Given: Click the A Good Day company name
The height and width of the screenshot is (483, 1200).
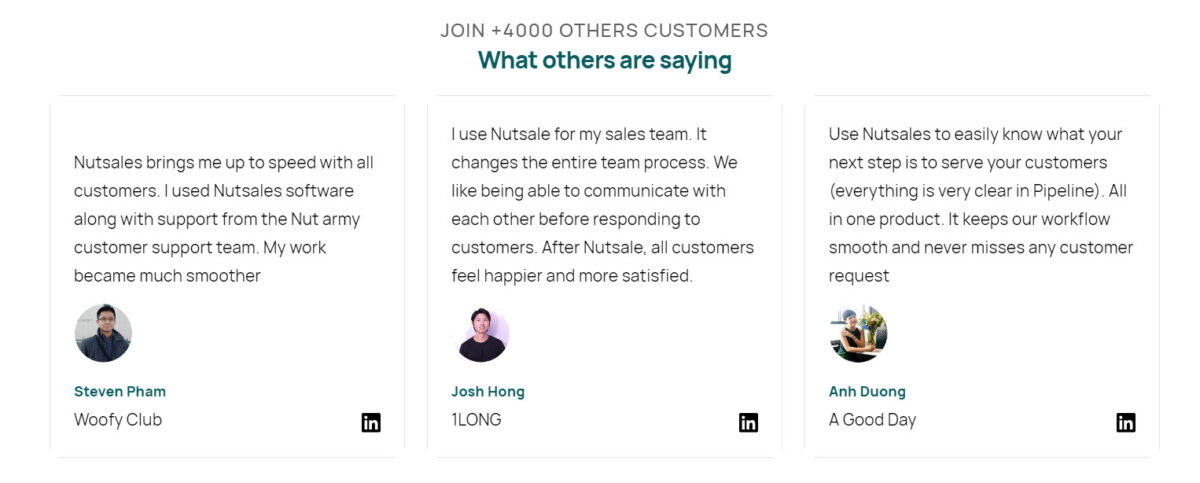Looking at the screenshot, I should click(x=872, y=420).
